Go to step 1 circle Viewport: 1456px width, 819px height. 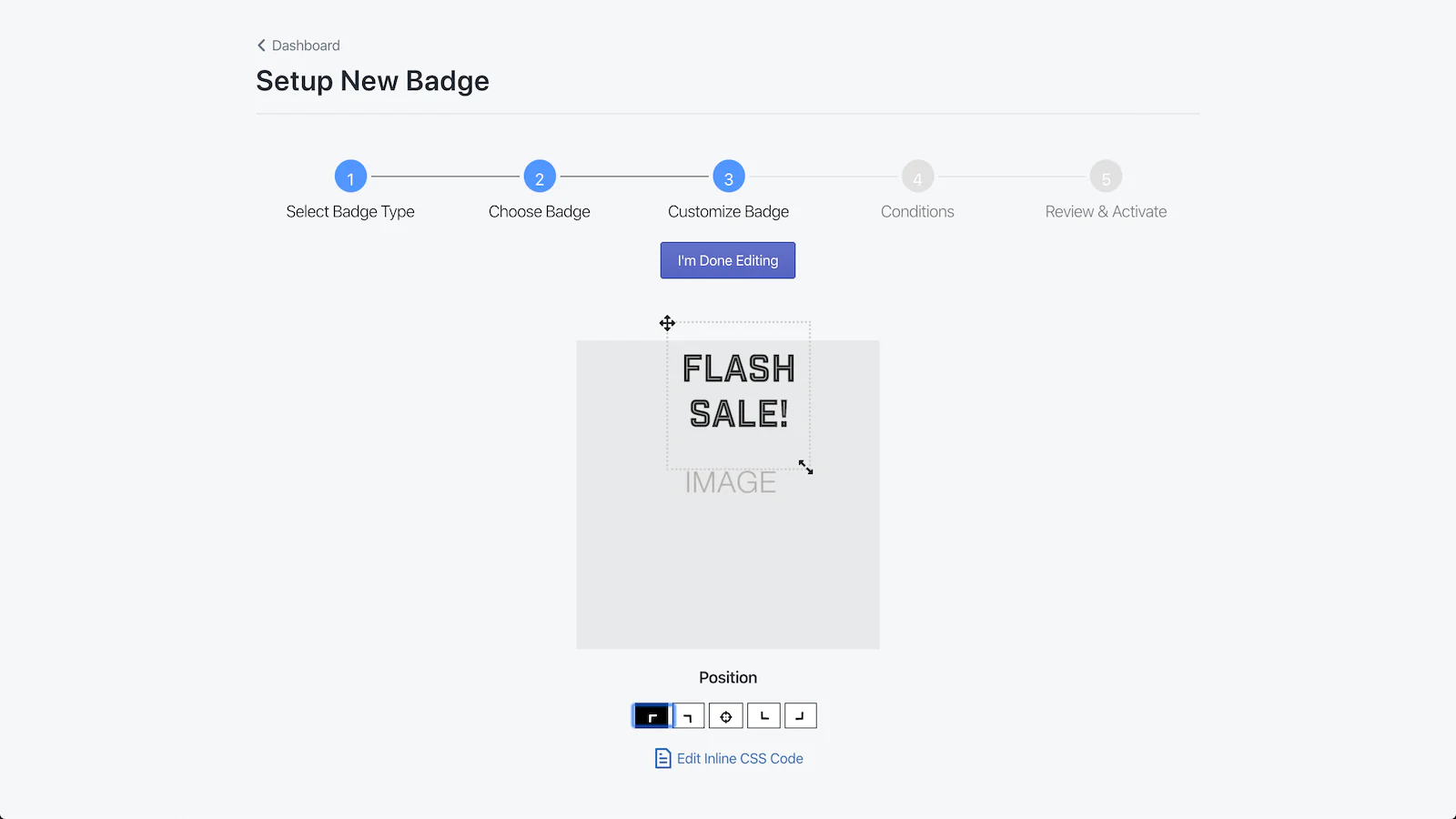(350, 177)
